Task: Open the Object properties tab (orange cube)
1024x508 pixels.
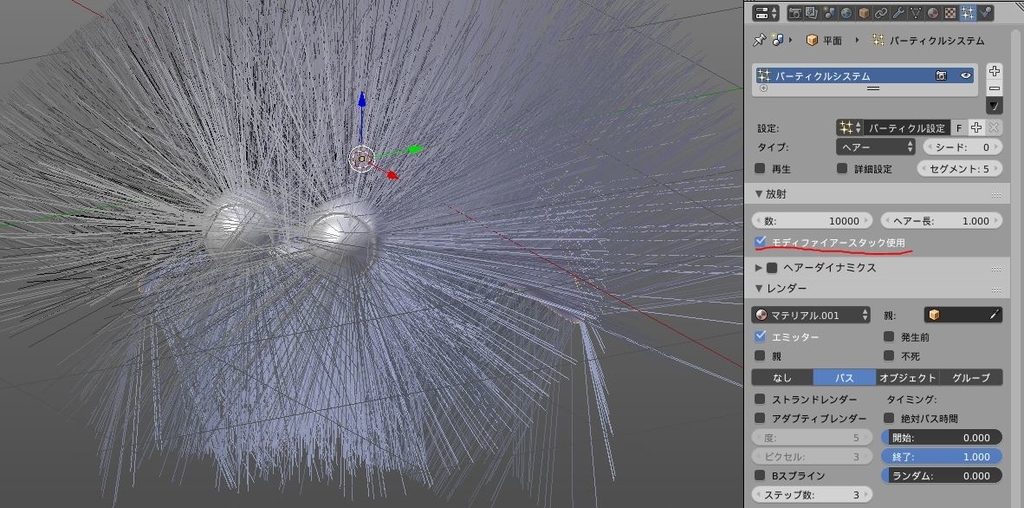Action: click(863, 13)
